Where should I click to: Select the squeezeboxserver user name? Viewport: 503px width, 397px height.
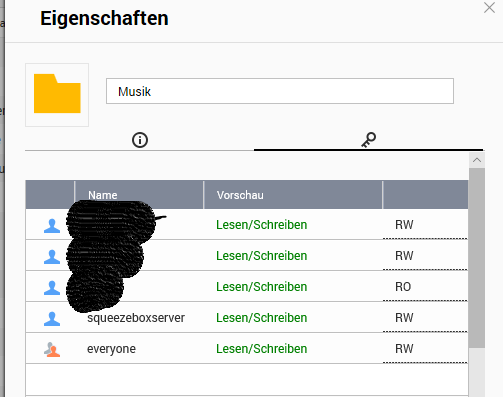(x=136, y=318)
